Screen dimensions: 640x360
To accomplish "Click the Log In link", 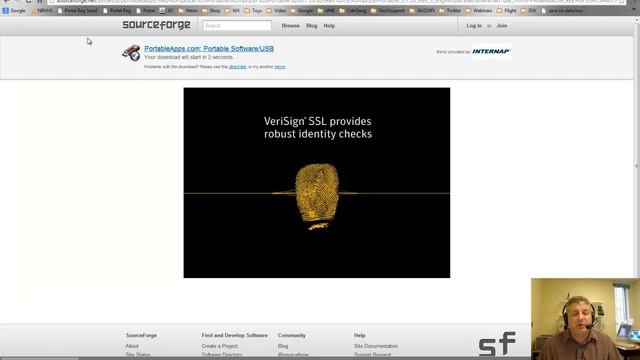I will coord(474,26).
